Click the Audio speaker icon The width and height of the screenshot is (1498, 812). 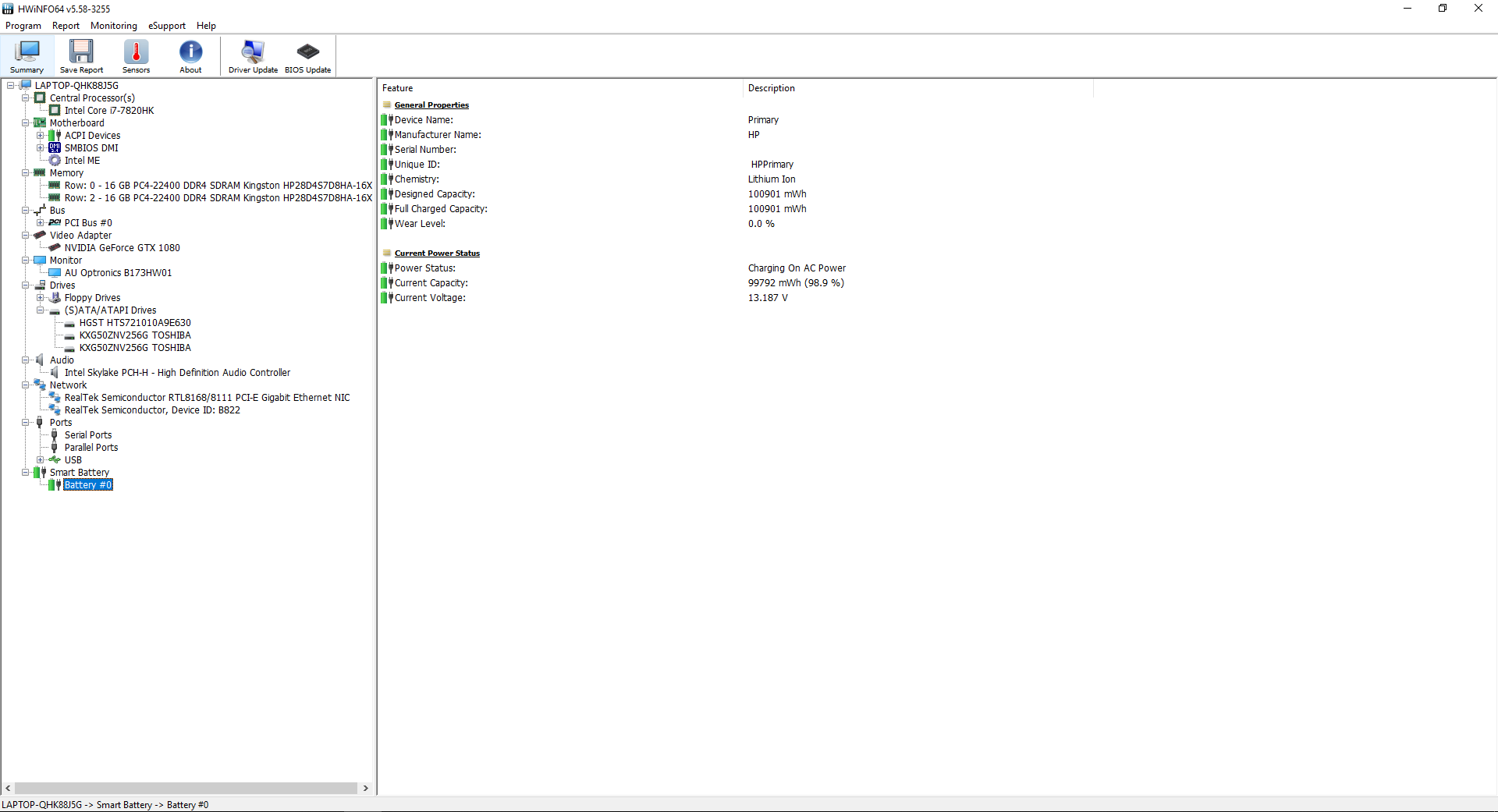[x=40, y=360]
